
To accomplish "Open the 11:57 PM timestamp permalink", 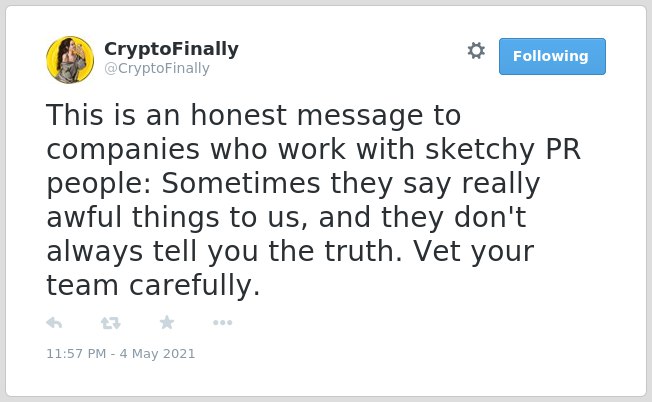I will [76, 353].
